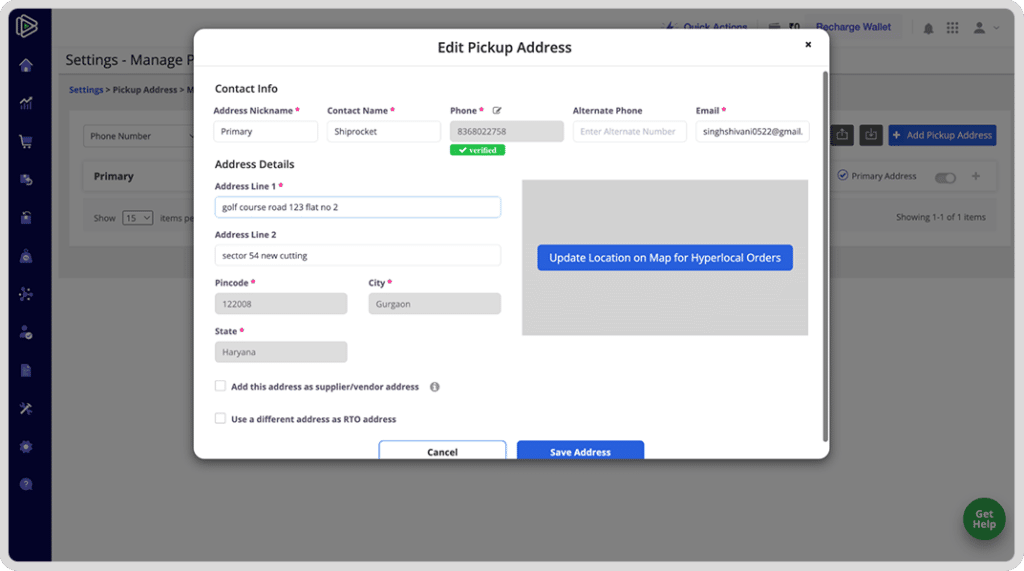Open the connected-nodes channels sidebar icon
This screenshot has width=1024, height=571.
pos(26,294)
